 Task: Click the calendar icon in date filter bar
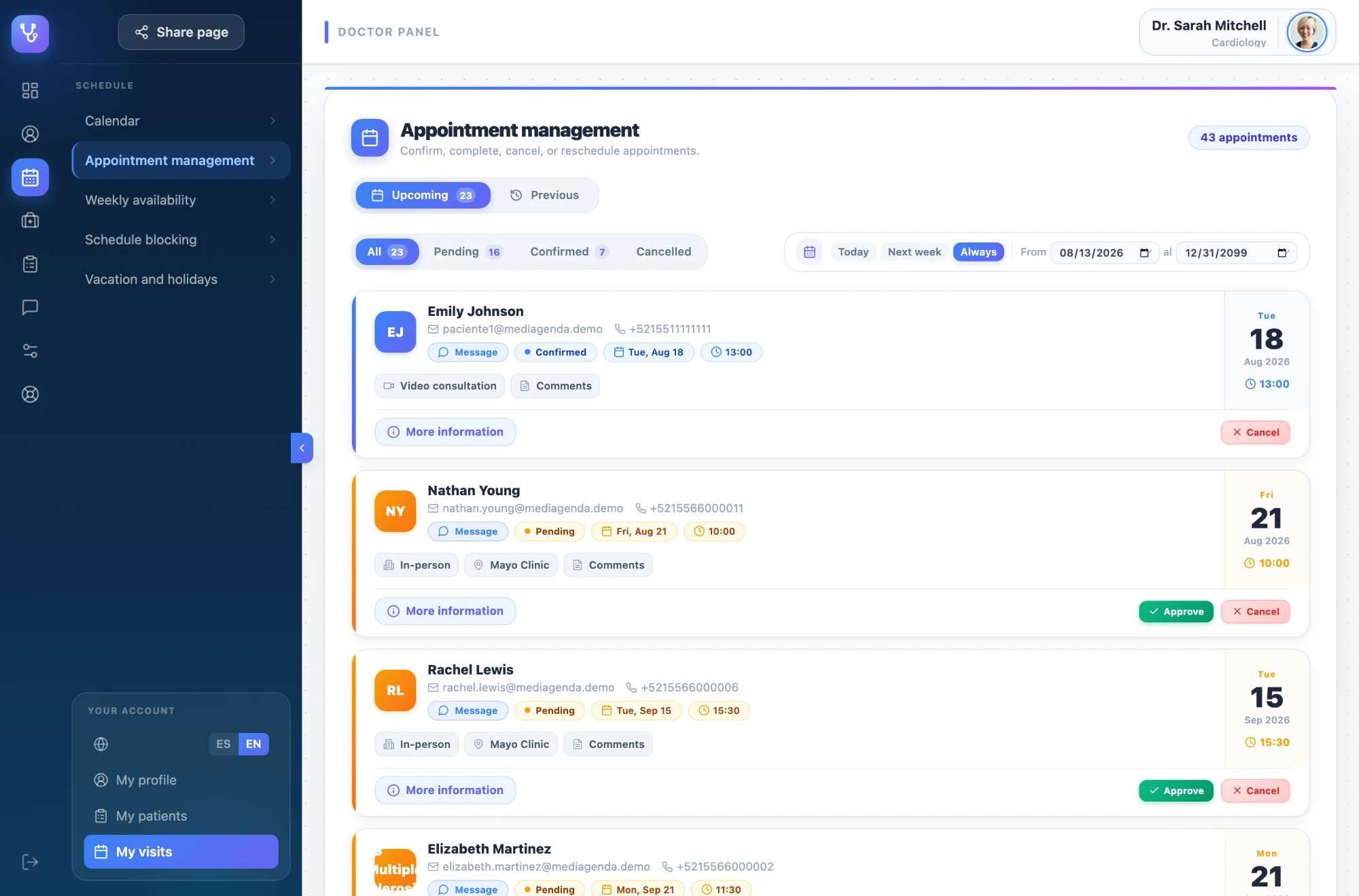click(x=809, y=252)
